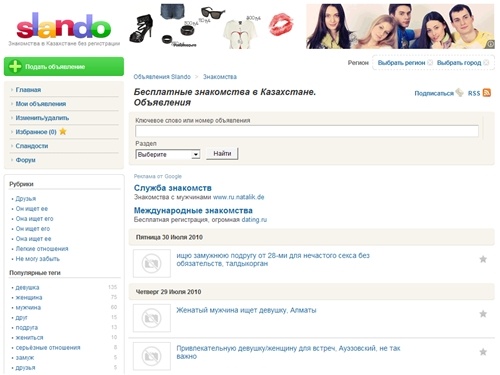Select the 'Не могу забыть' category

[38, 259]
